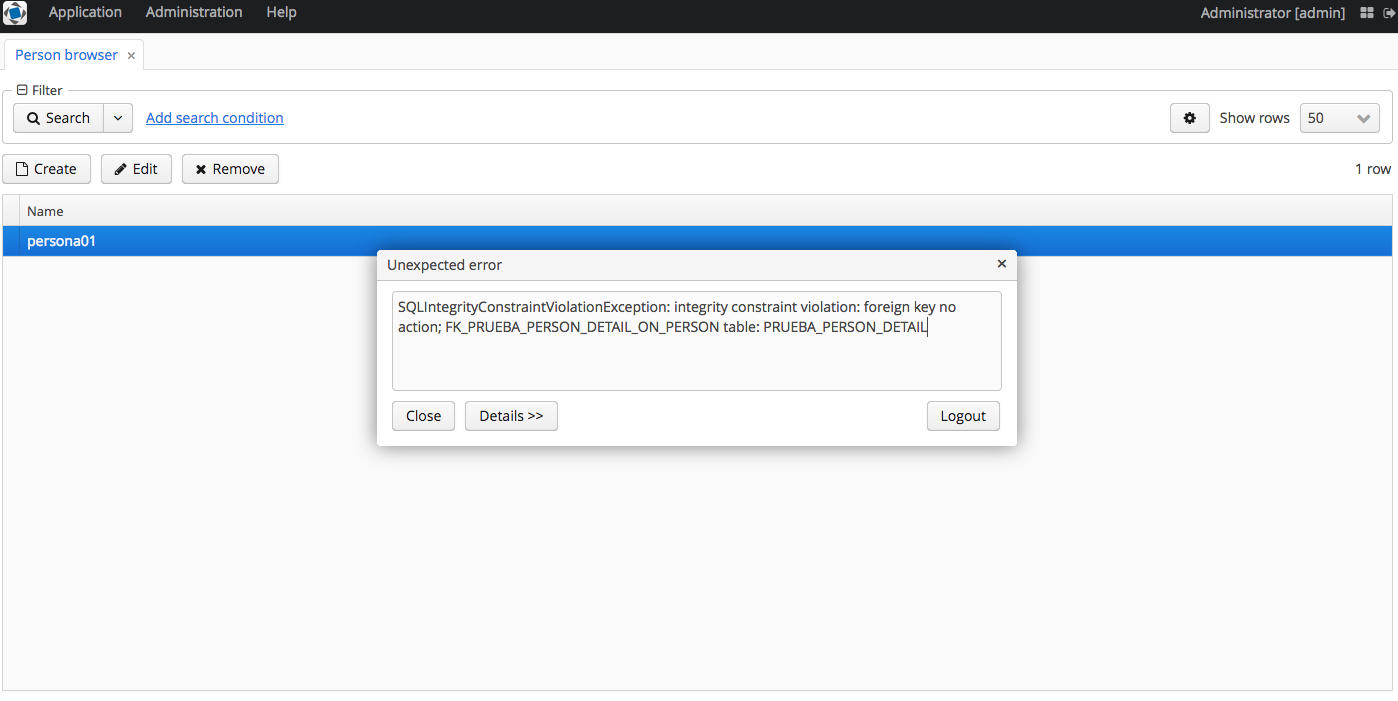The height and width of the screenshot is (701, 1398).
Task: Show error Details >> in the dialog
Action: (511, 416)
